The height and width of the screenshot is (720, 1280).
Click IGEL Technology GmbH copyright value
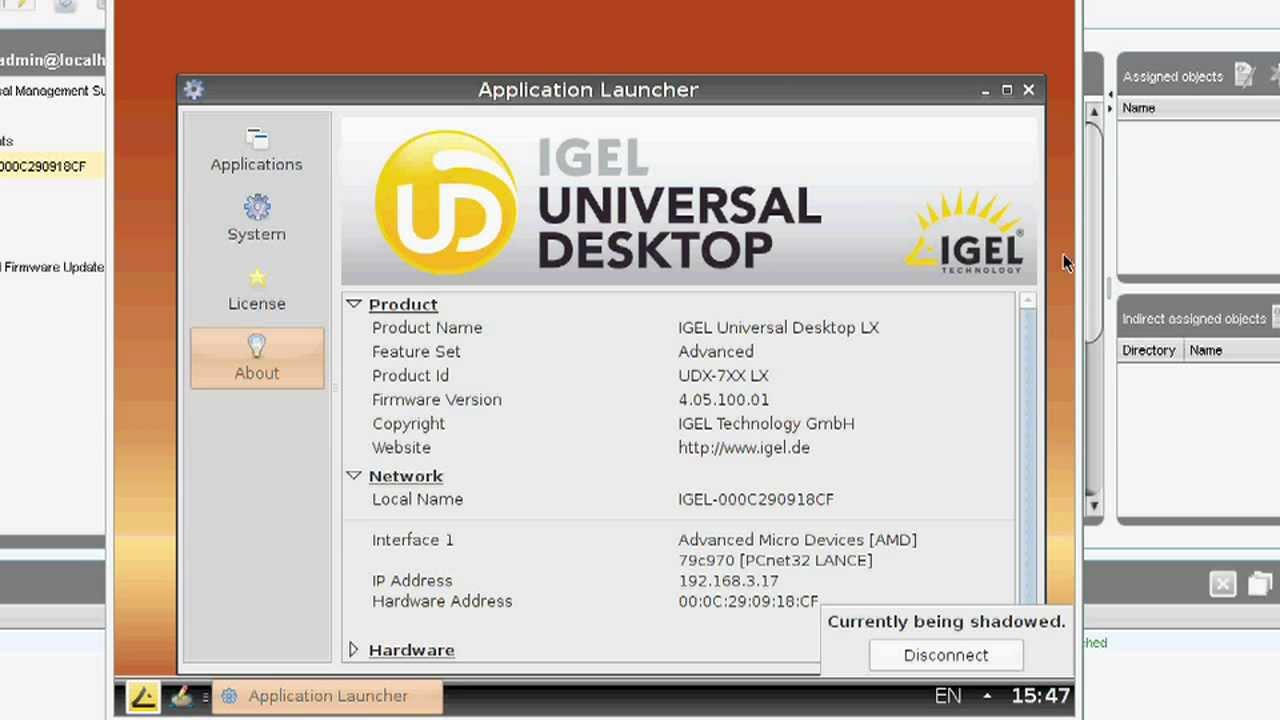coord(766,424)
